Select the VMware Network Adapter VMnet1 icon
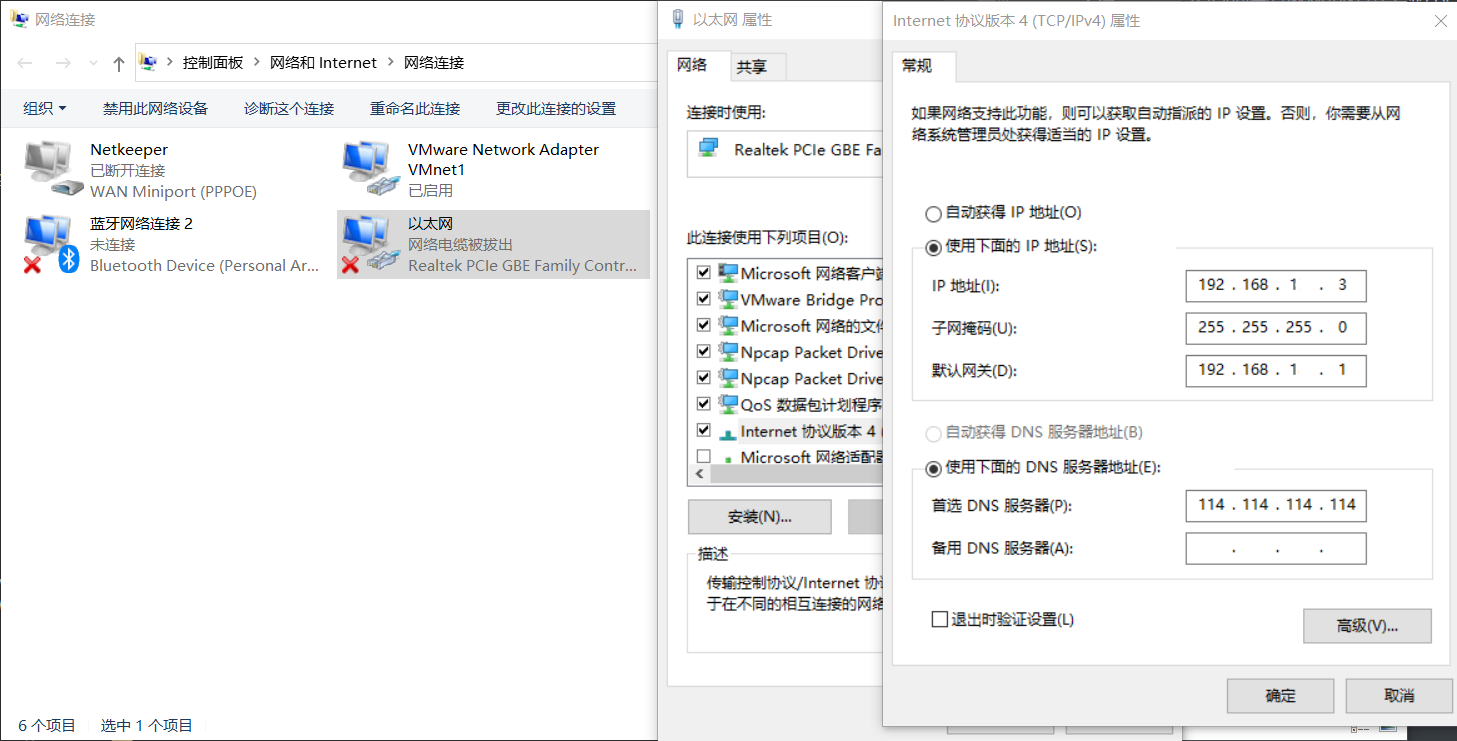The image size is (1457, 741). coord(370,169)
